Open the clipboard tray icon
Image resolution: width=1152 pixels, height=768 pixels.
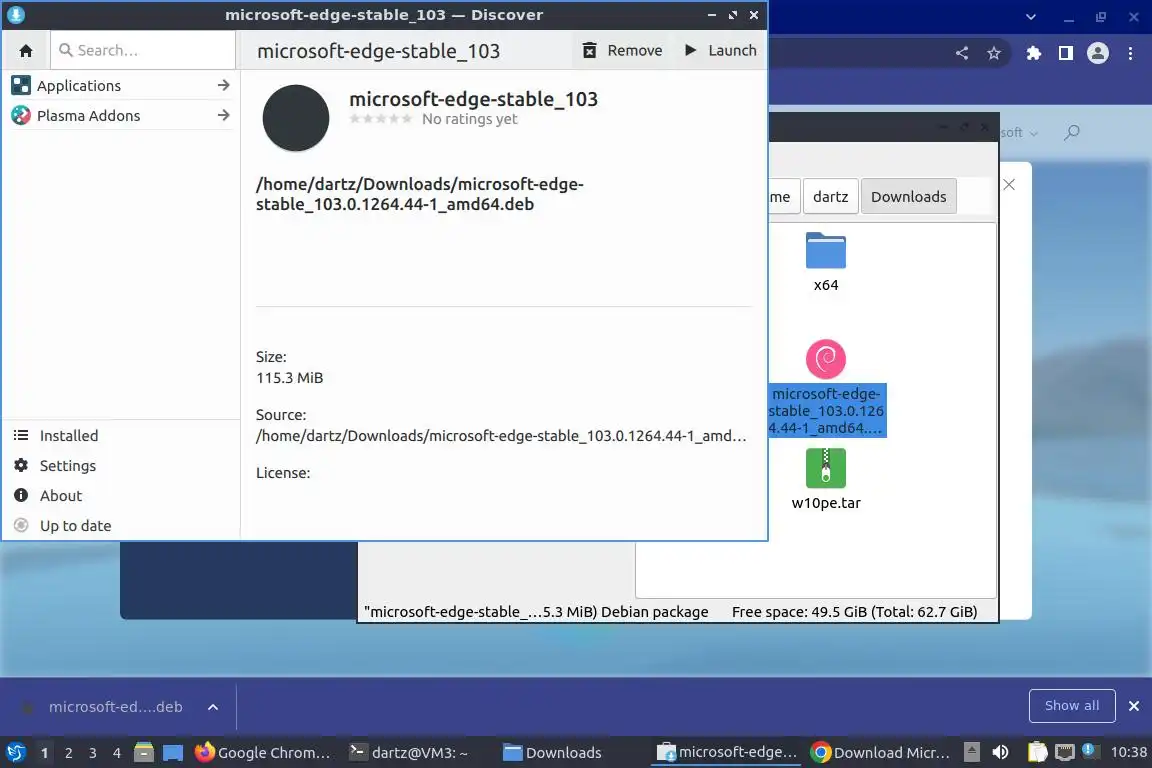(x=1037, y=752)
